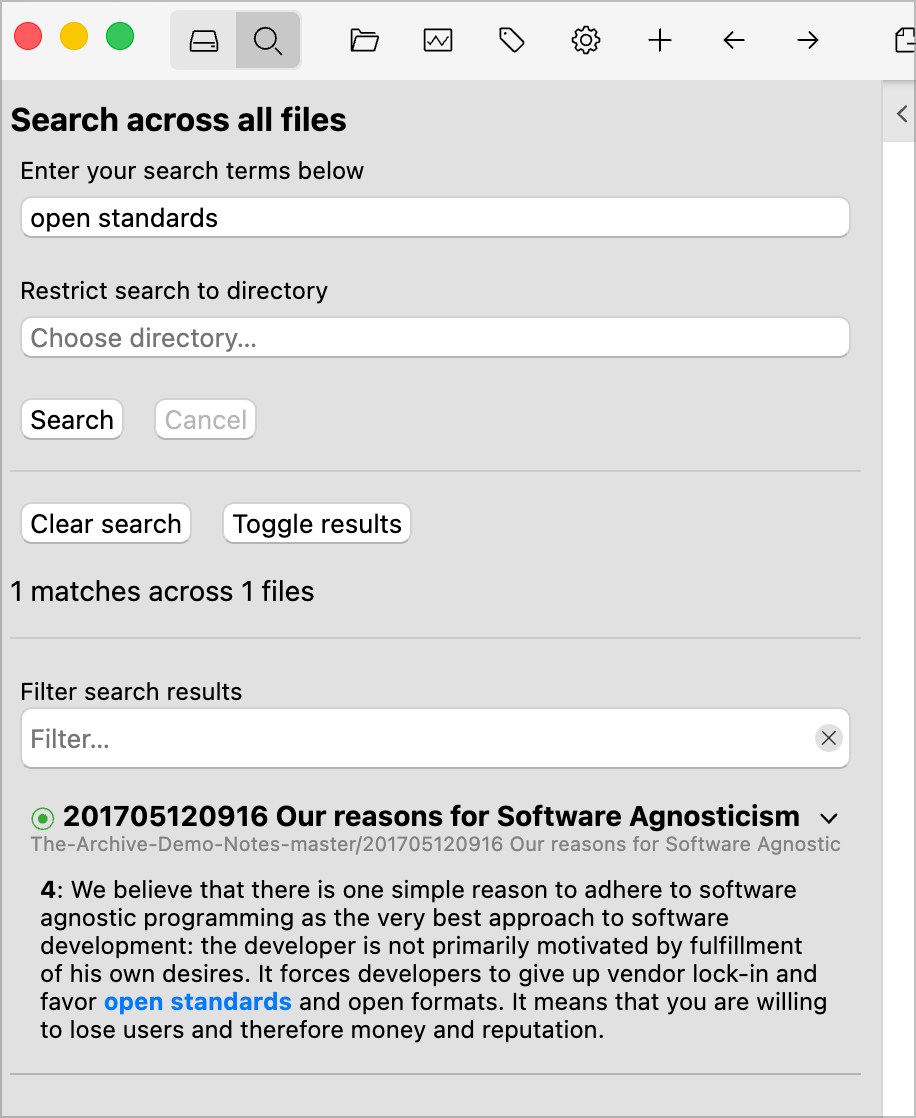This screenshot has width=916, height=1118.
Task: Open the tag manager icon
Action: point(512,41)
